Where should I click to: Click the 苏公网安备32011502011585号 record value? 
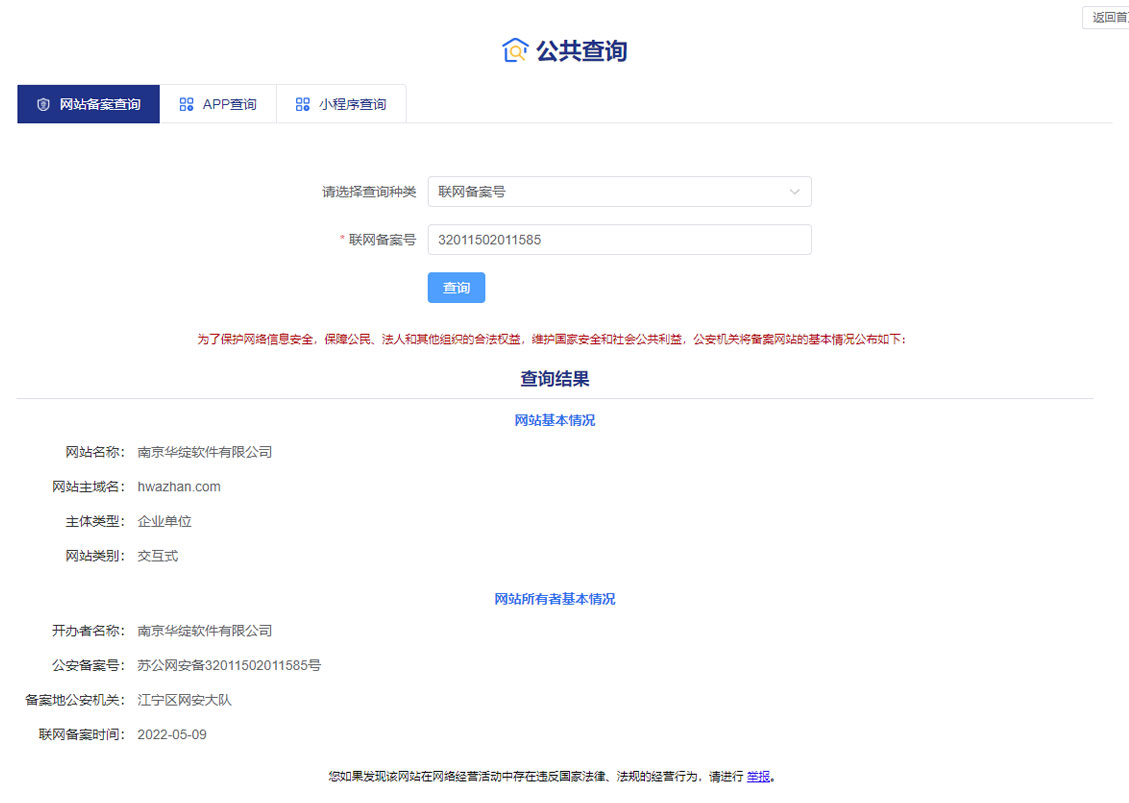coord(229,665)
